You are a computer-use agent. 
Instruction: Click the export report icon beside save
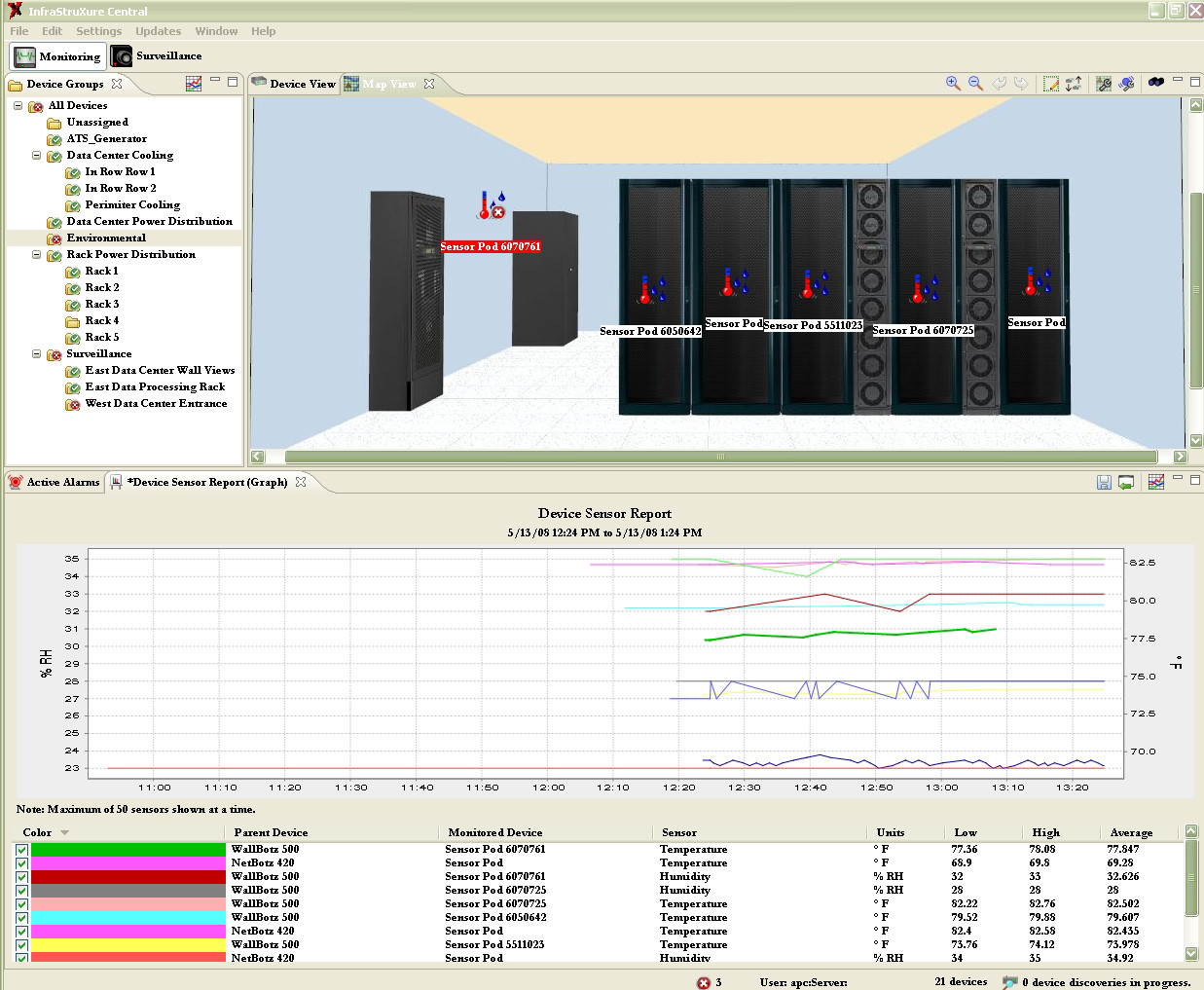point(1126,482)
